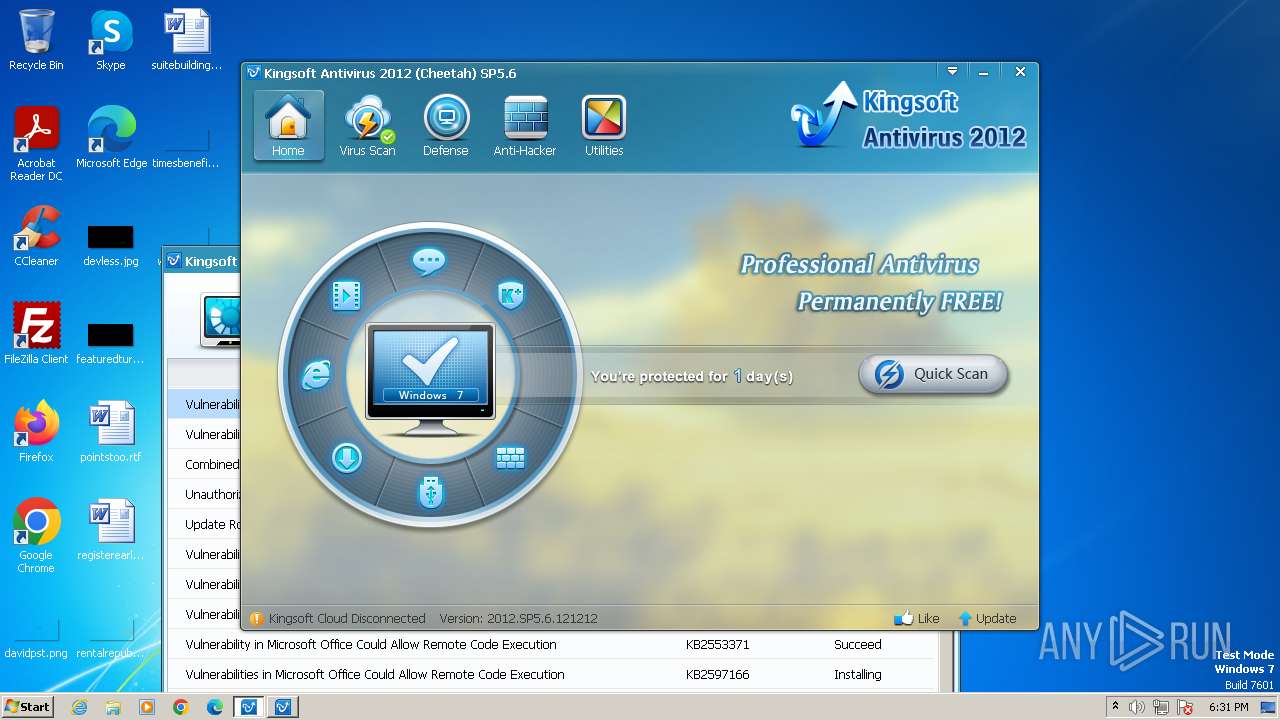The width and height of the screenshot is (1280, 720).
Task: Switch to second Kingsoft taskbar window
Action: point(283,707)
